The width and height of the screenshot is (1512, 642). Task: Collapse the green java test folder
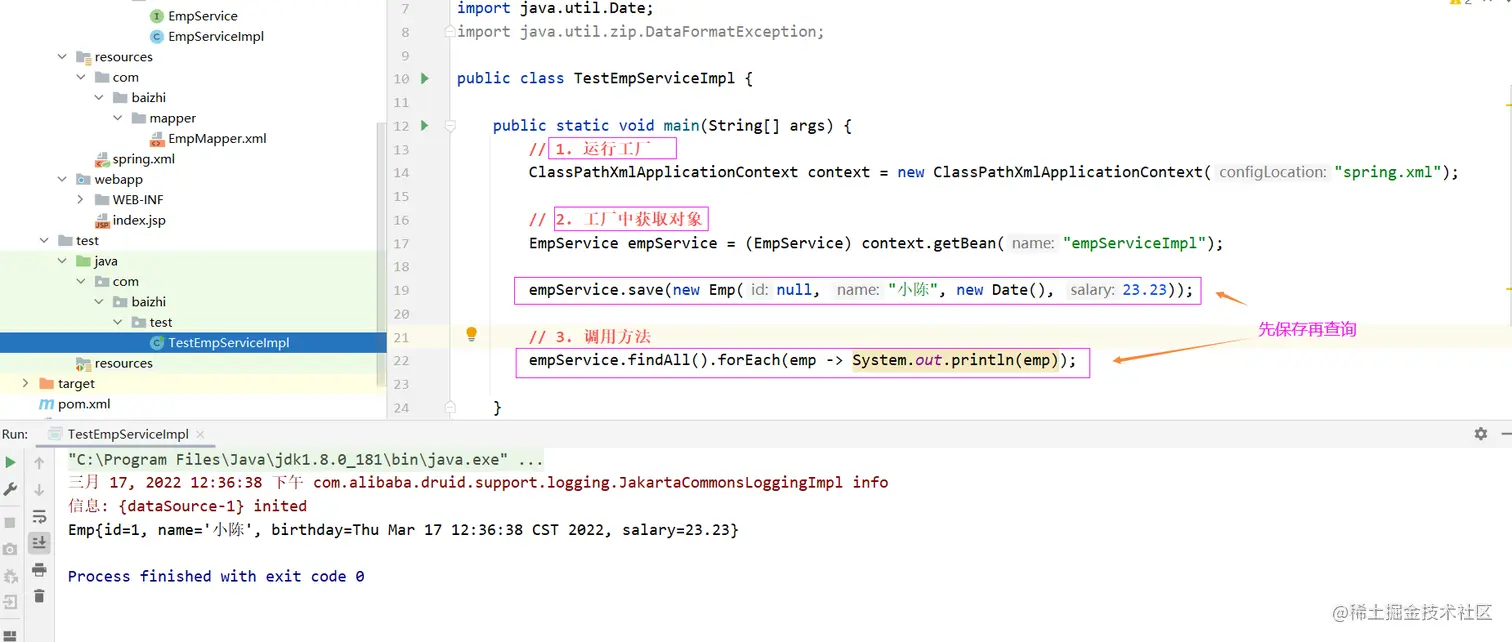62,261
